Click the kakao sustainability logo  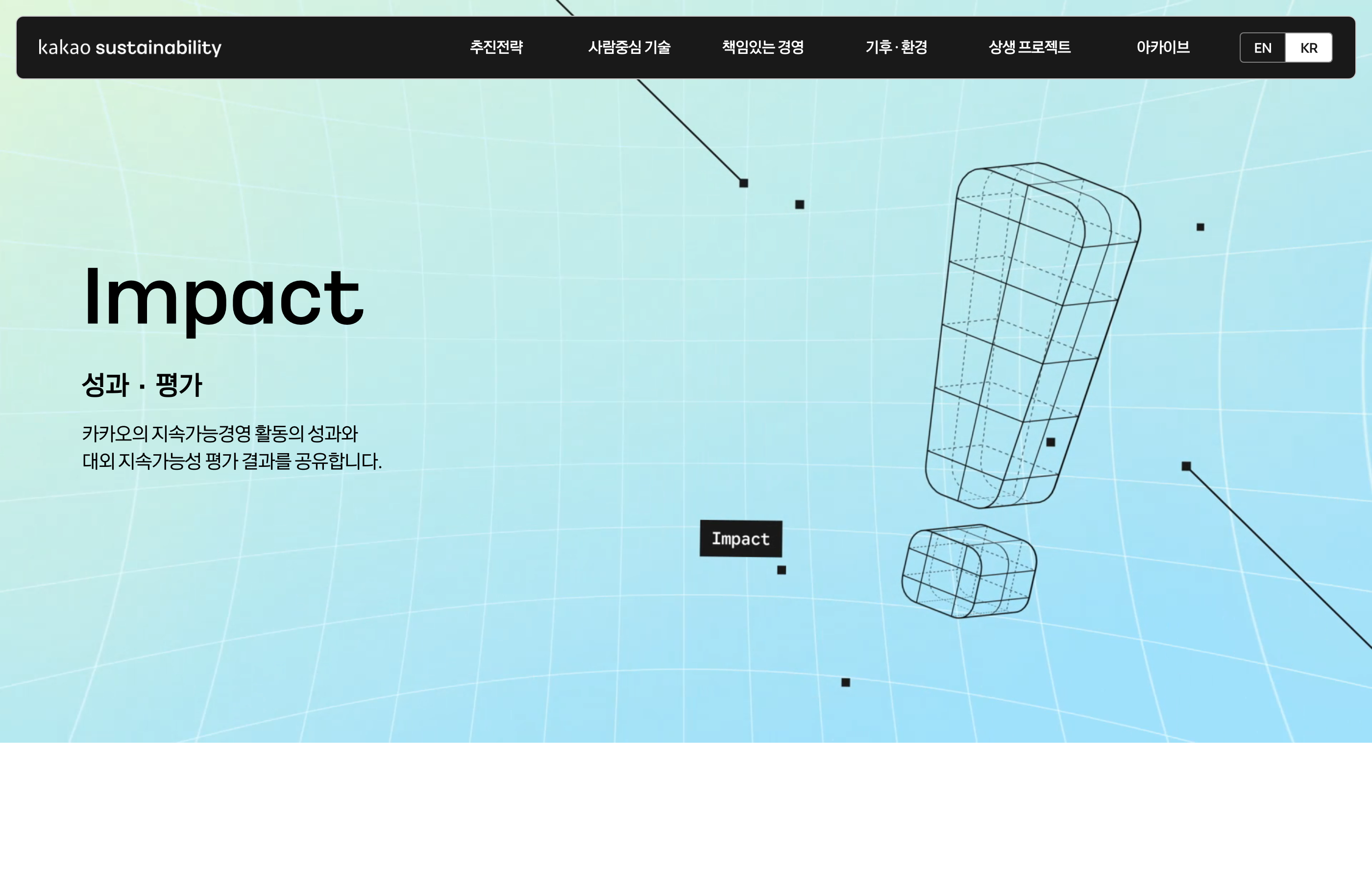(130, 48)
